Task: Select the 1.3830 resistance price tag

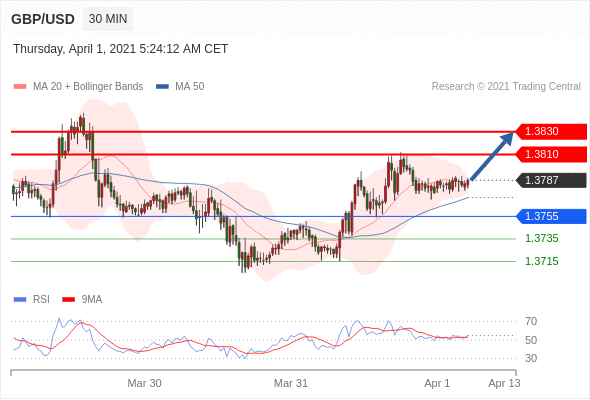Action: pyautogui.click(x=550, y=131)
